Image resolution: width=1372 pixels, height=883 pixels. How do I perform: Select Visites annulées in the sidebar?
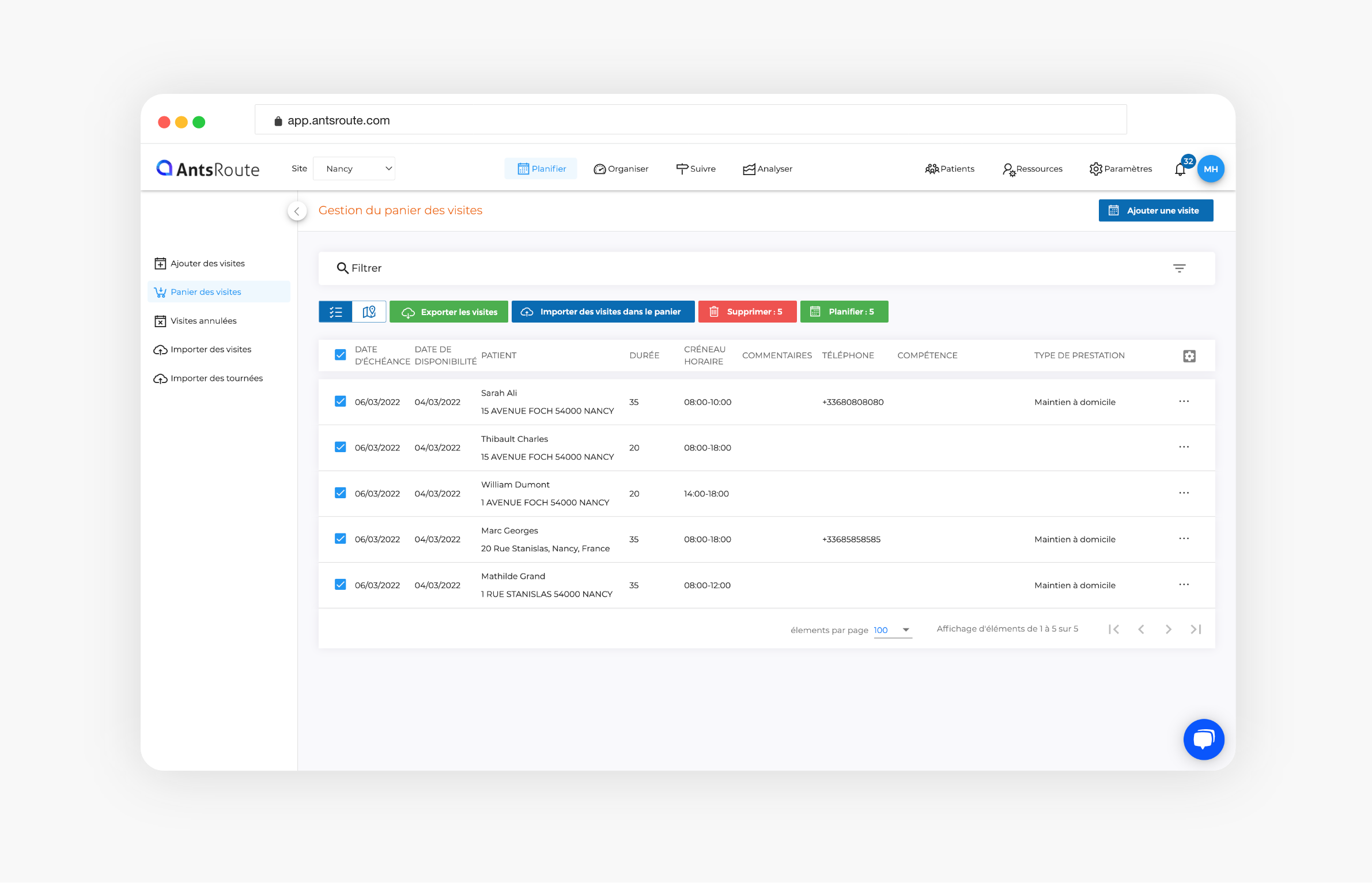(x=203, y=321)
